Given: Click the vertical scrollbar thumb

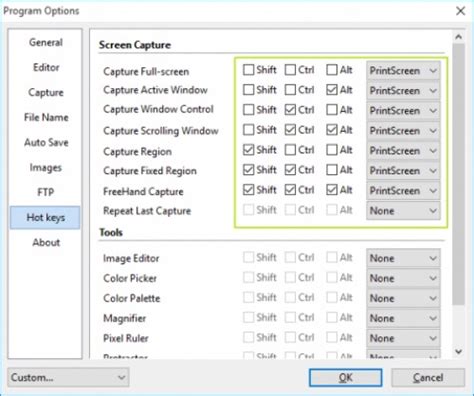Looking at the screenshot, I should [459, 174].
